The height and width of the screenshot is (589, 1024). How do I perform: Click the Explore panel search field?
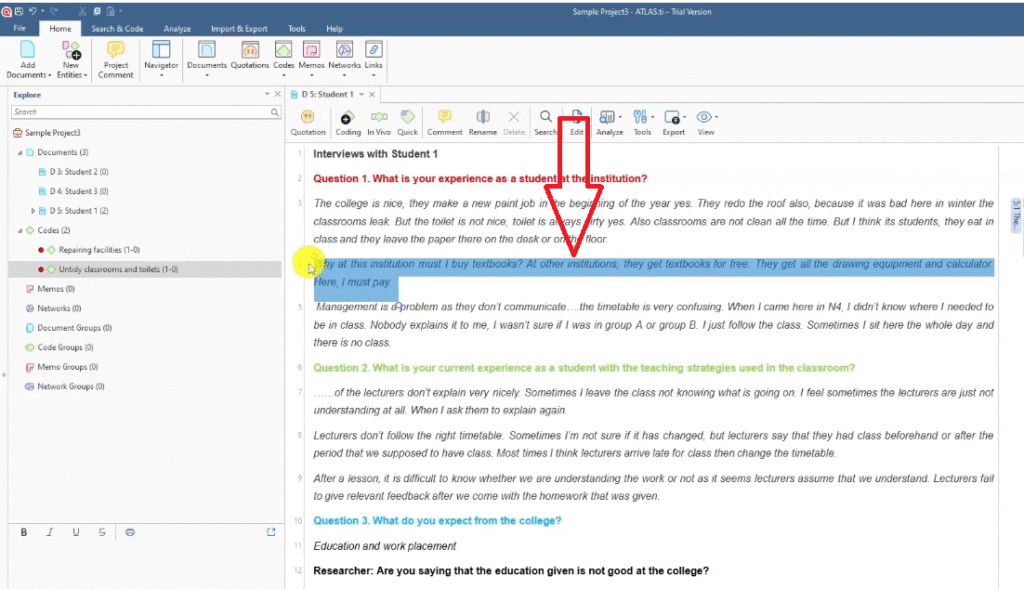tap(140, 112)
